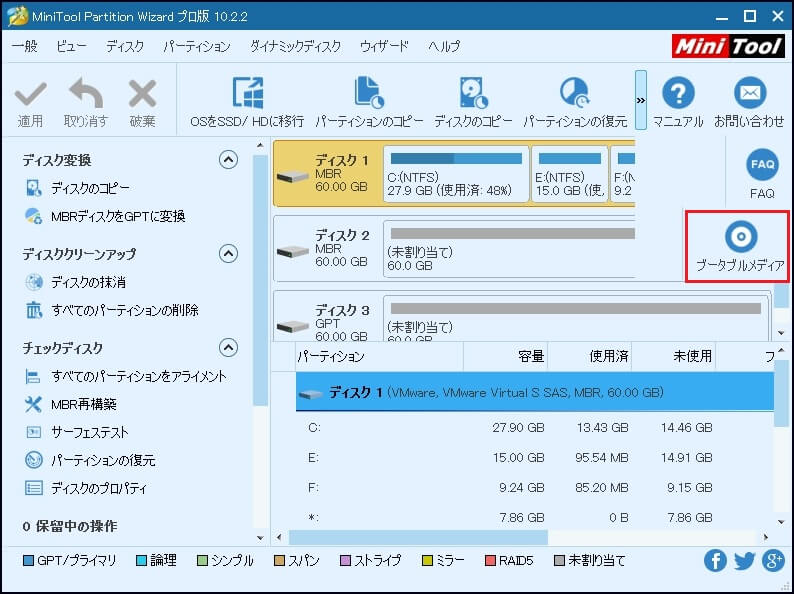Image resolution: width=794 pixels, height=594 pixels.
Task: Open the ウィザード menu
Action: pyautogui.click(x=384, y=46)
